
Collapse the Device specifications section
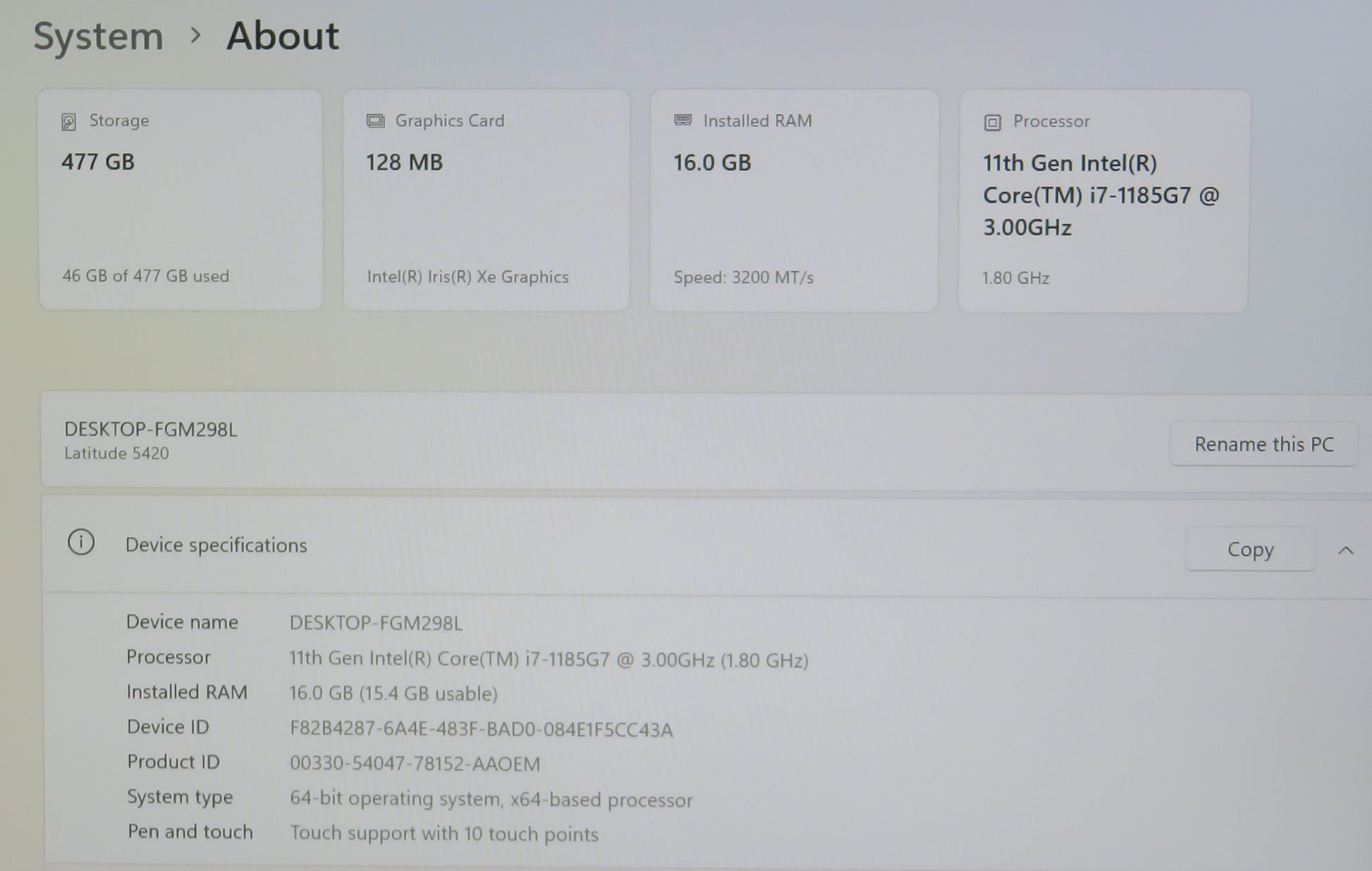click(1345, 550)
